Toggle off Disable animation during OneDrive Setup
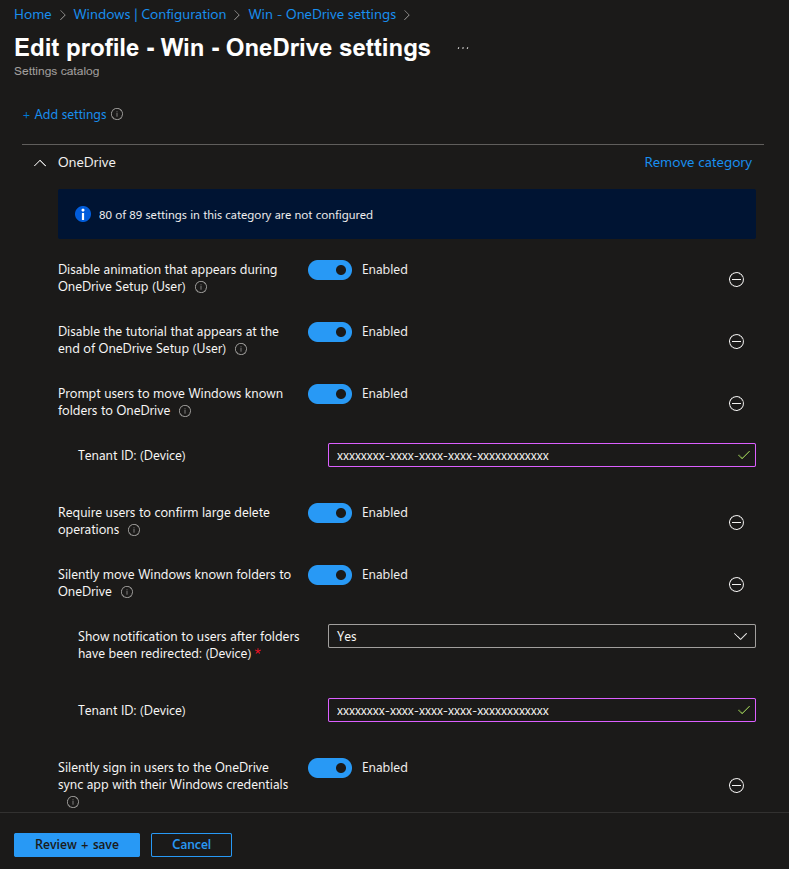789x869 pixels. (330, 269)
